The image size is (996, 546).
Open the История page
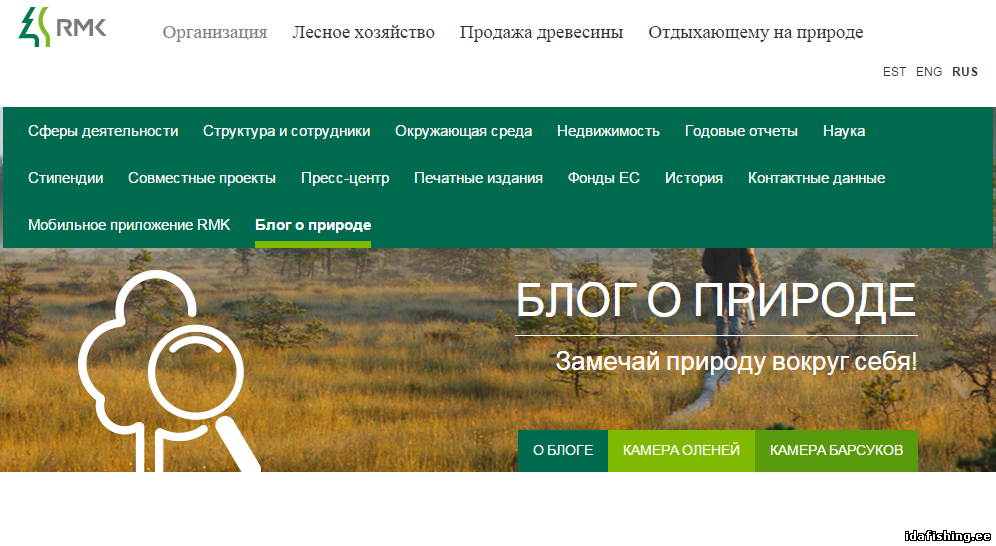pos(694,178)
